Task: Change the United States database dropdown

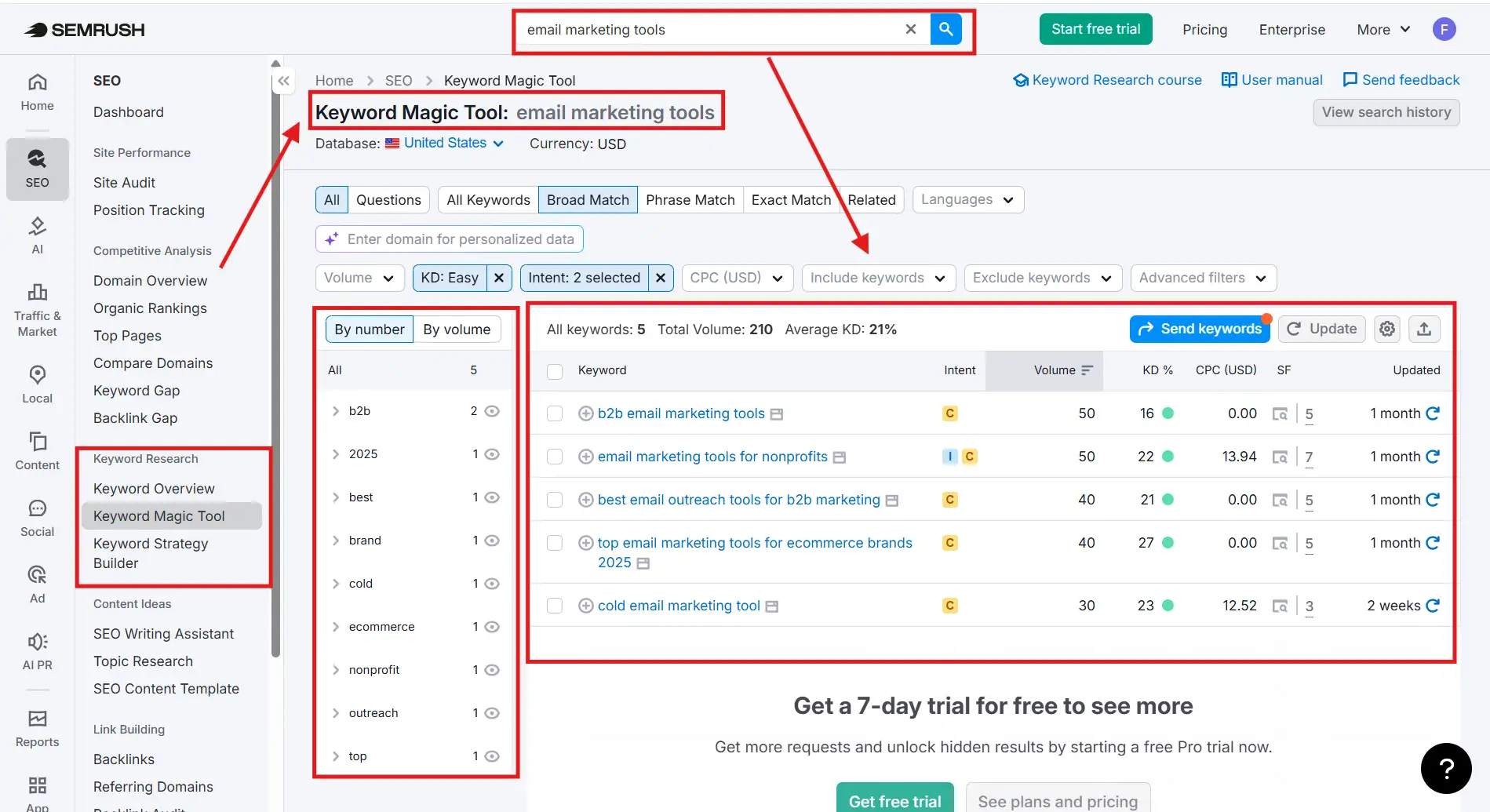Action: [x=445, y=143]
